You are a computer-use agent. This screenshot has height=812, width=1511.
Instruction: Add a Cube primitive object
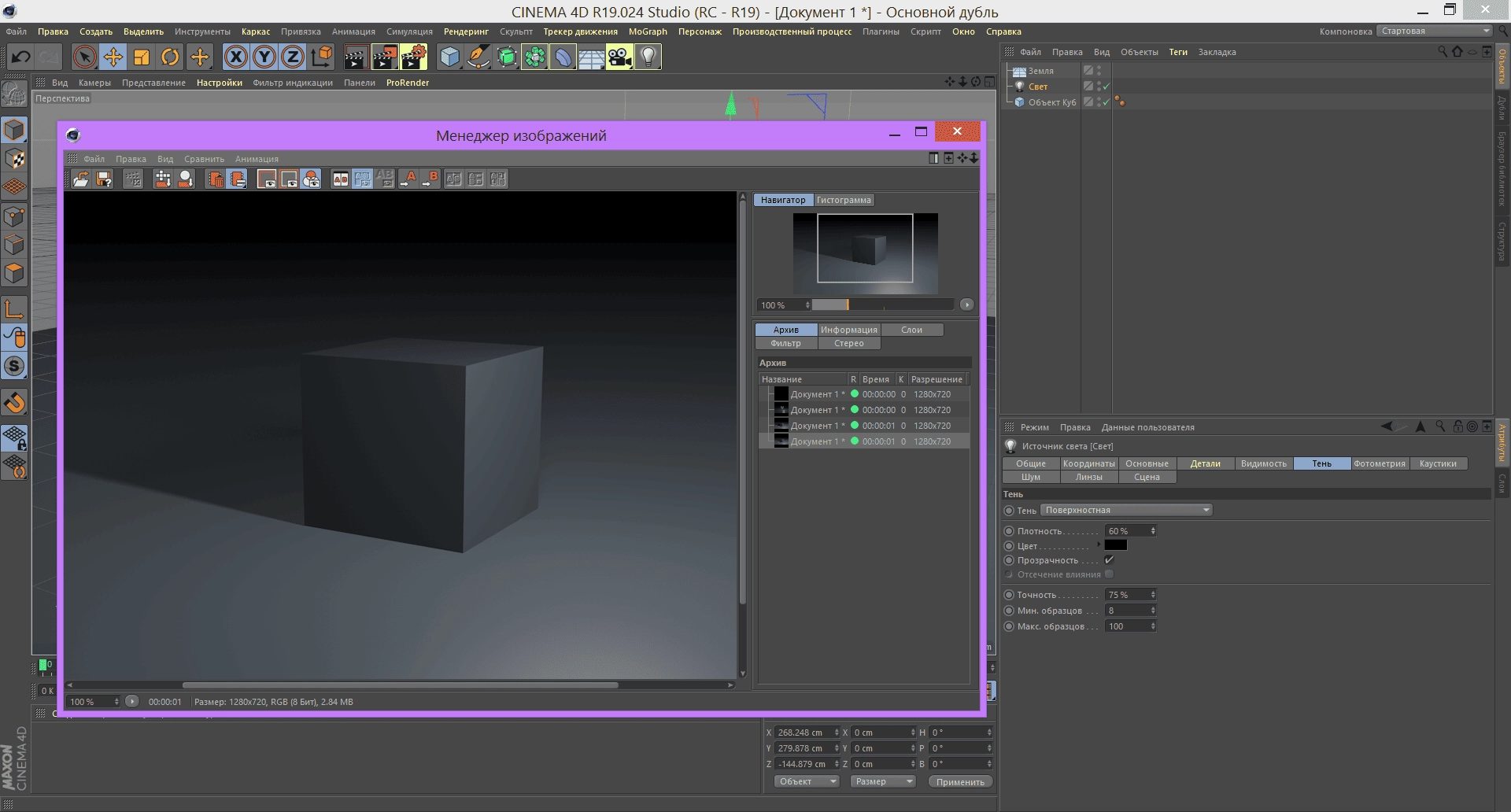tap(449, 57)
